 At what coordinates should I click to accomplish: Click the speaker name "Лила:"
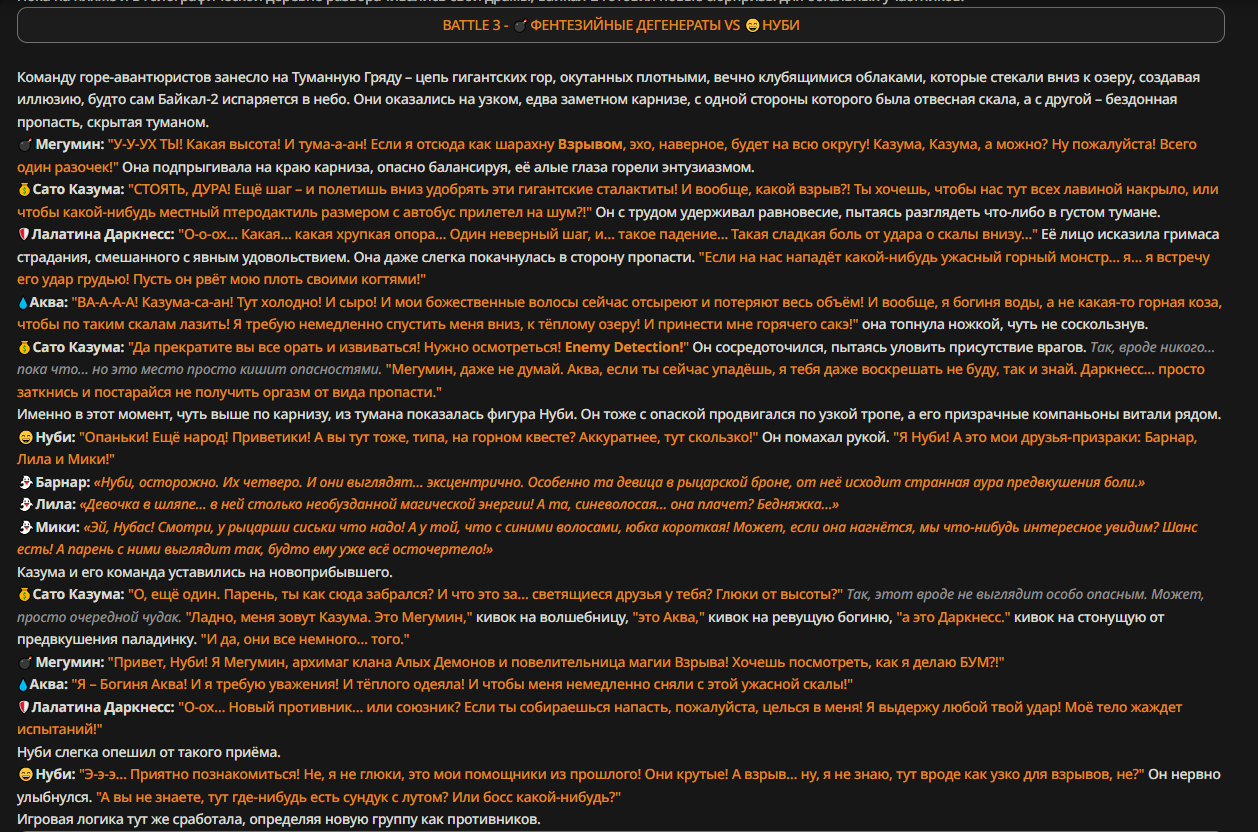click(x=55, y=505)
